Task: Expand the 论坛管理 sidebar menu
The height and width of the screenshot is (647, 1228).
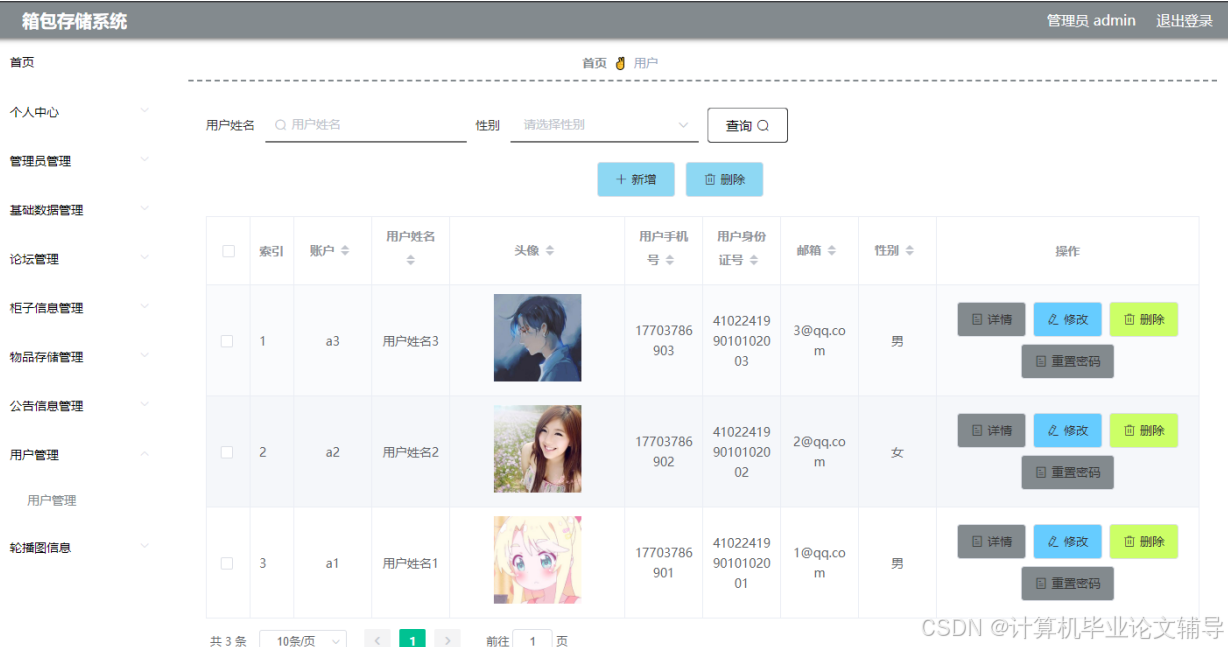Action: 78,259
